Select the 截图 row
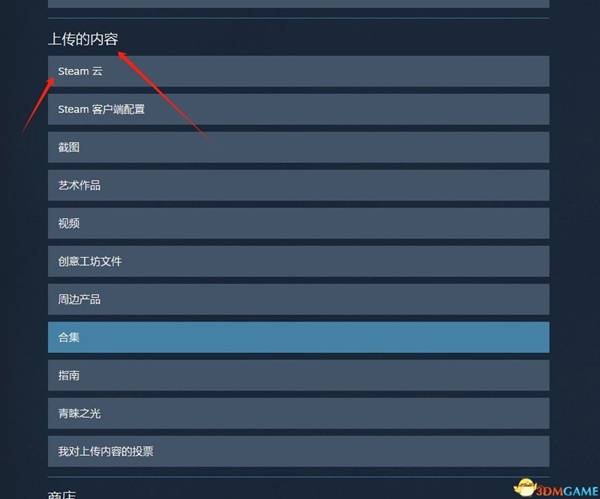The width and height of the screenshot is (600, 499). 298,147
